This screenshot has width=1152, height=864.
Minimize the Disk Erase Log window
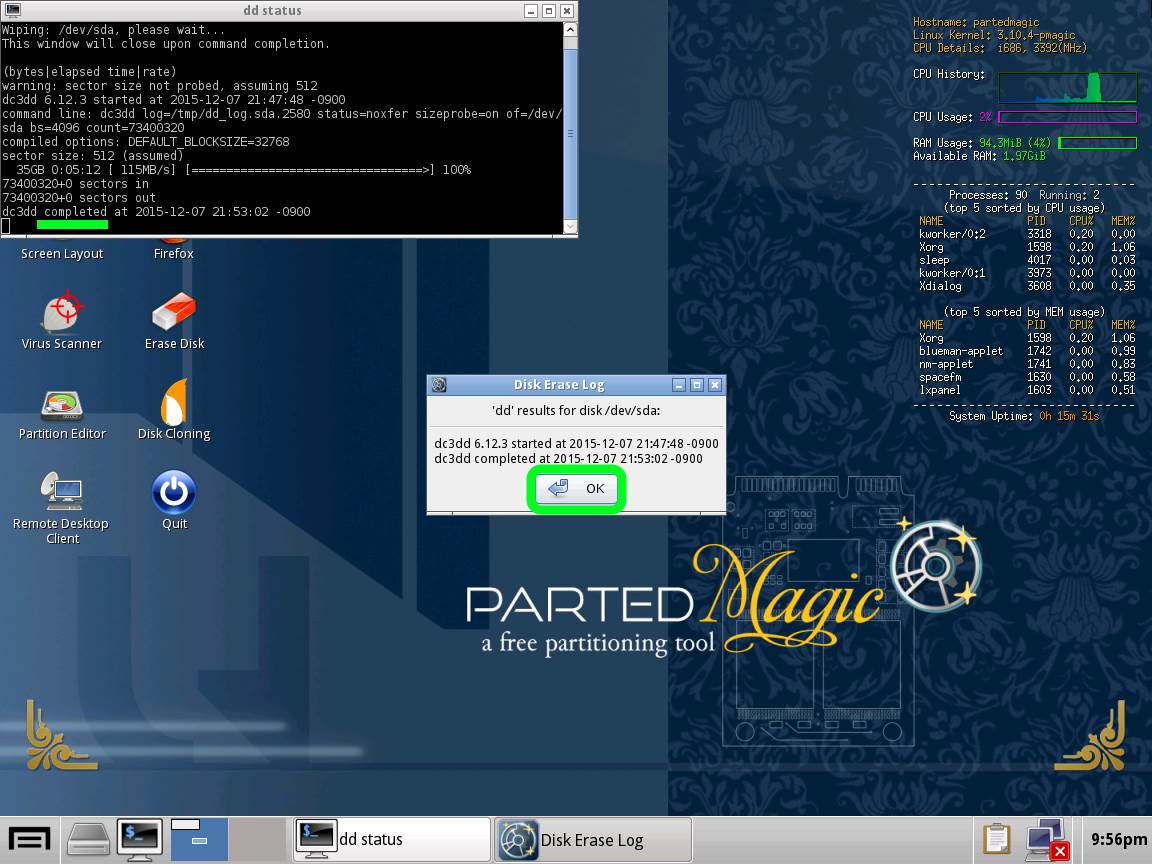tap(680, 385)
